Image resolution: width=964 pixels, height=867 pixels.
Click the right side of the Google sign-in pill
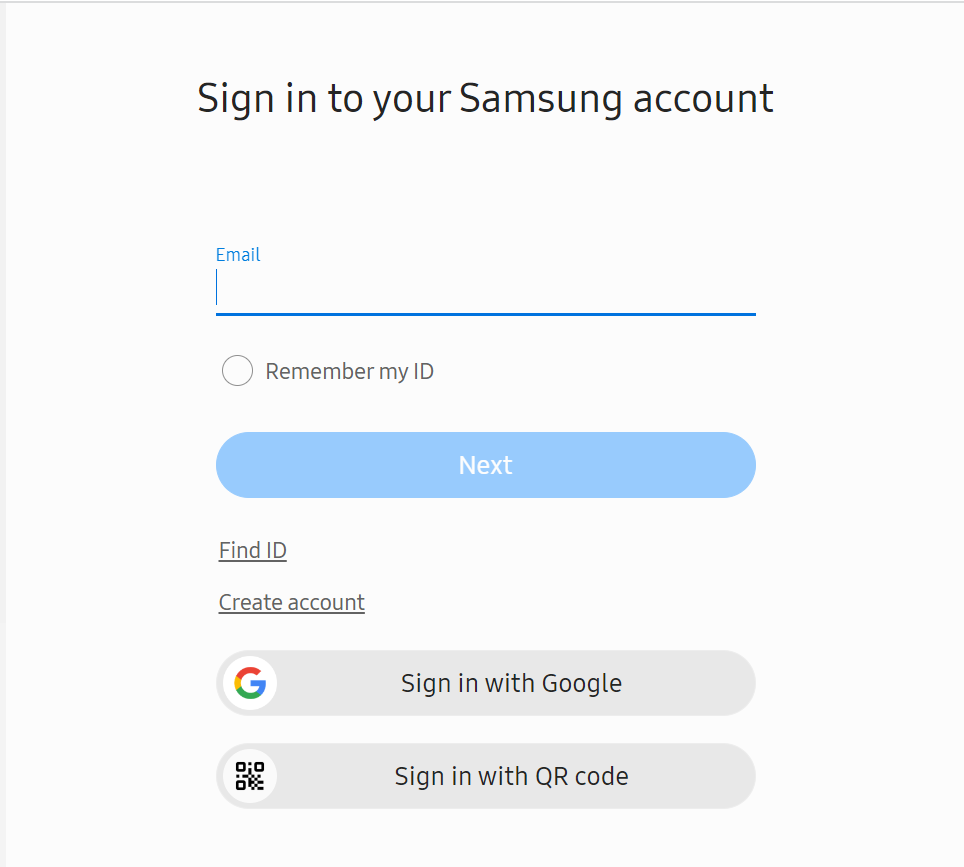[719, 683]
